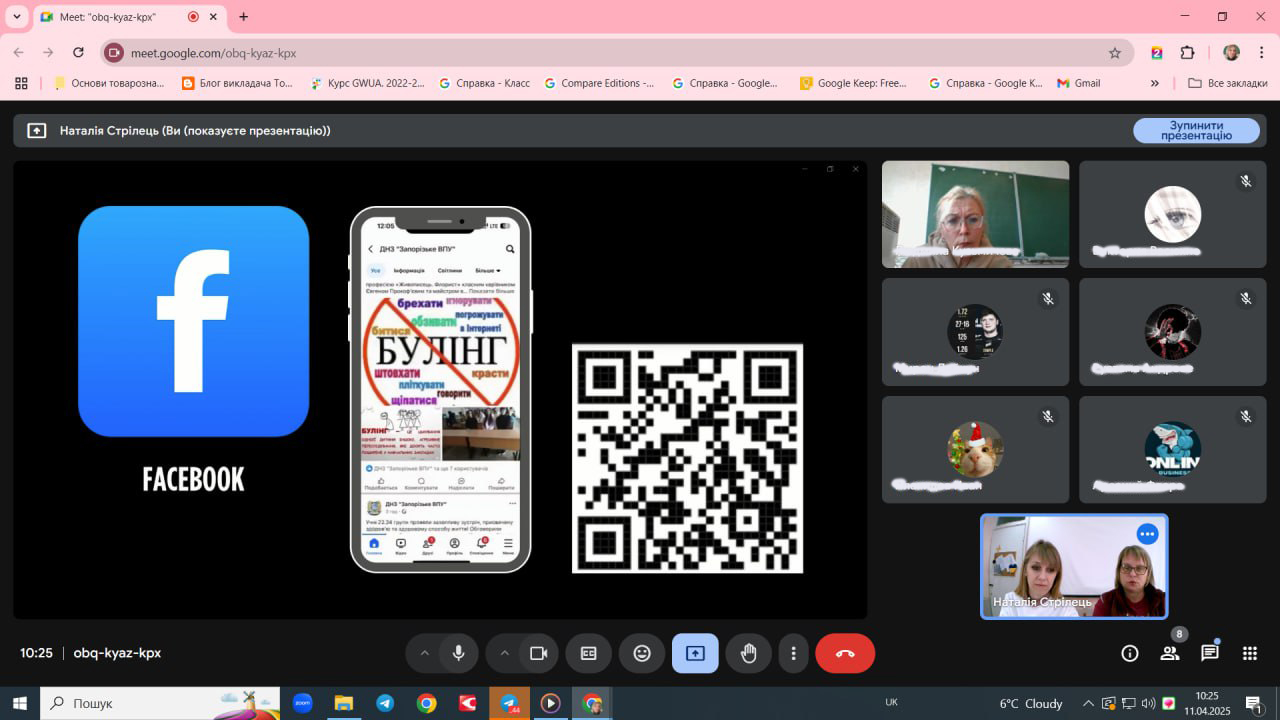Select the Meet obq-kyaz-kpx tab
This screenshot has height=720, width=1280.
click(129, 17)
